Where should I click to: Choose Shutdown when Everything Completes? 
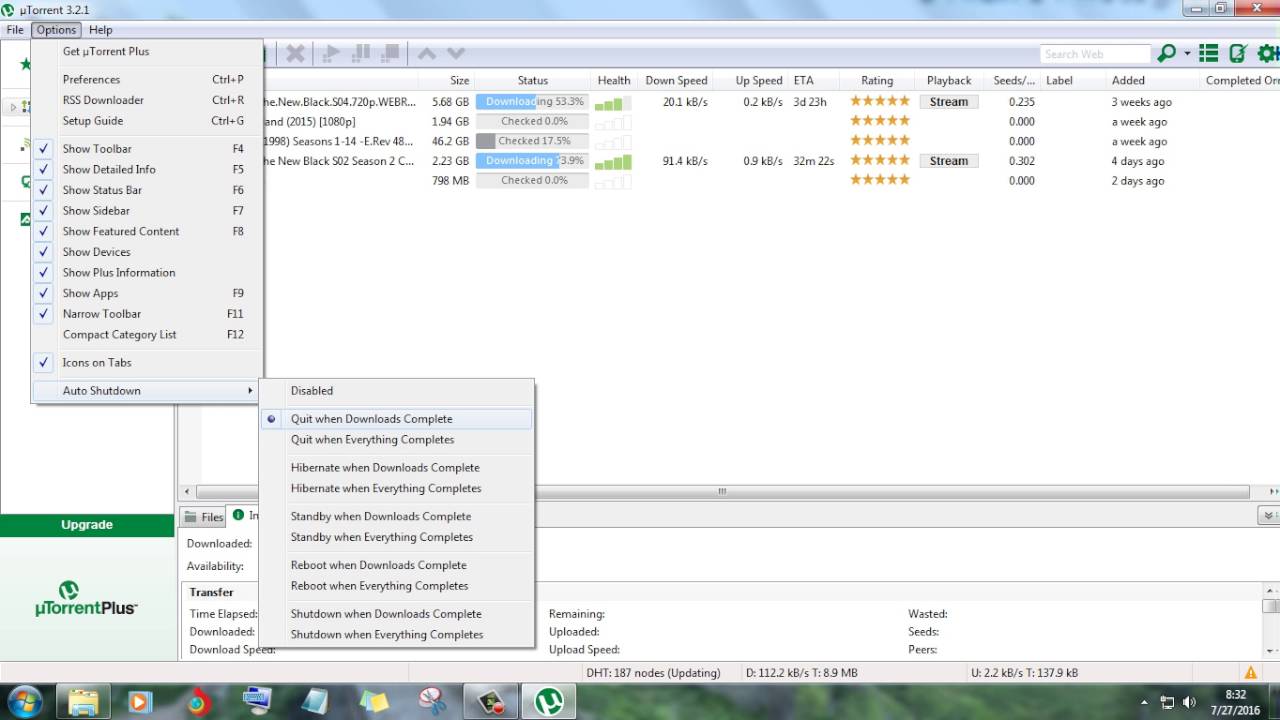tap(396, 635)
